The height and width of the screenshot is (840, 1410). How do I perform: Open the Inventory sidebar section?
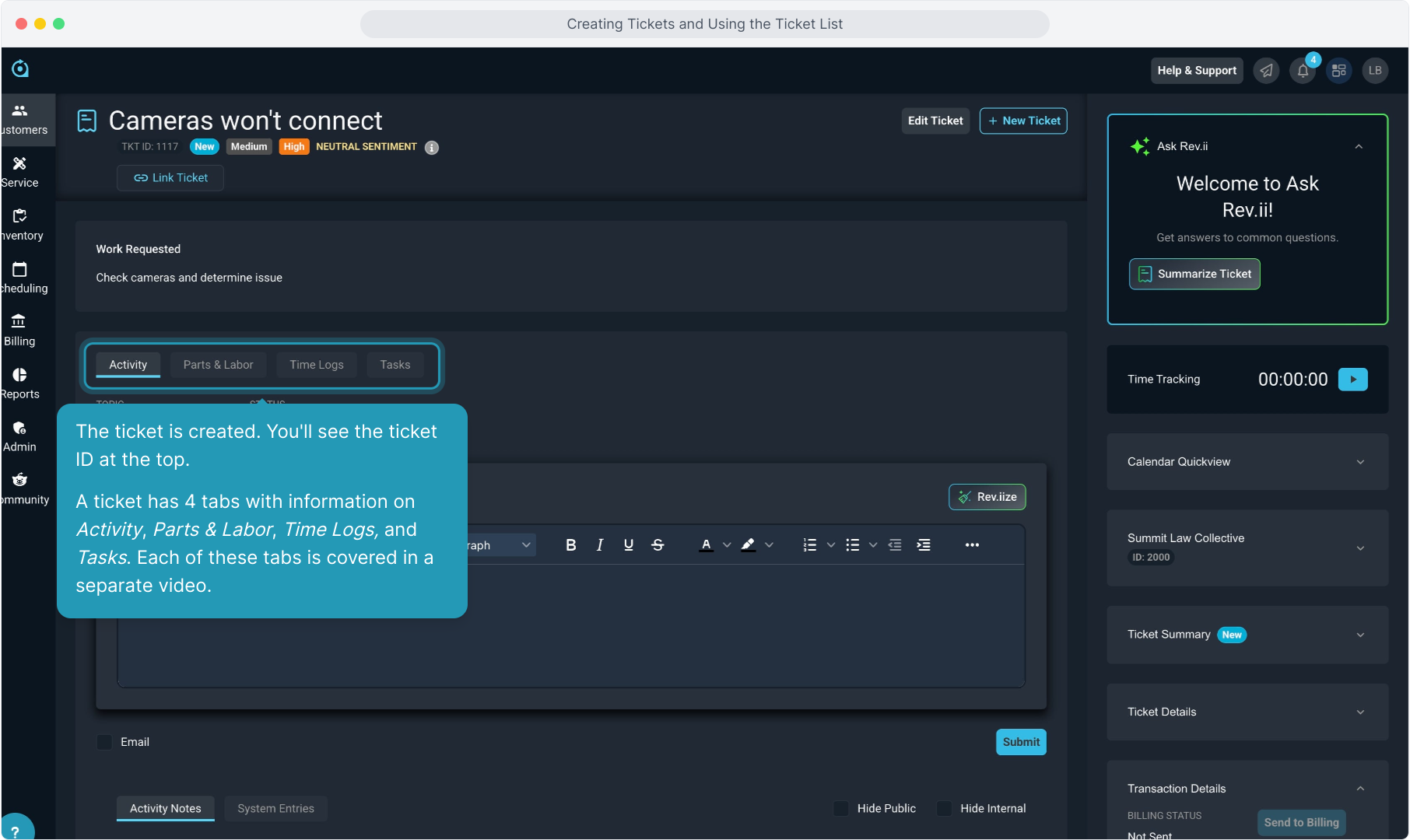(23, 225)
